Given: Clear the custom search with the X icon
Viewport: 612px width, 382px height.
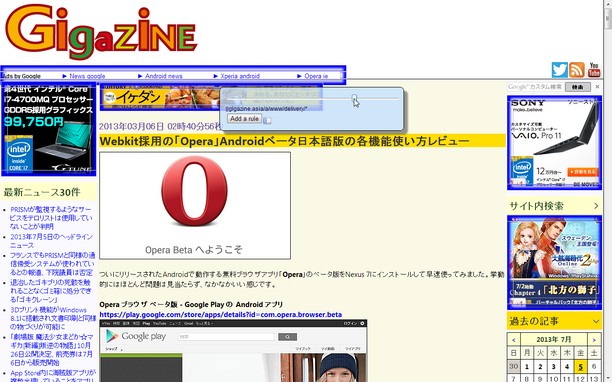Looking at the screenshot, I should (x=597, y=87).
